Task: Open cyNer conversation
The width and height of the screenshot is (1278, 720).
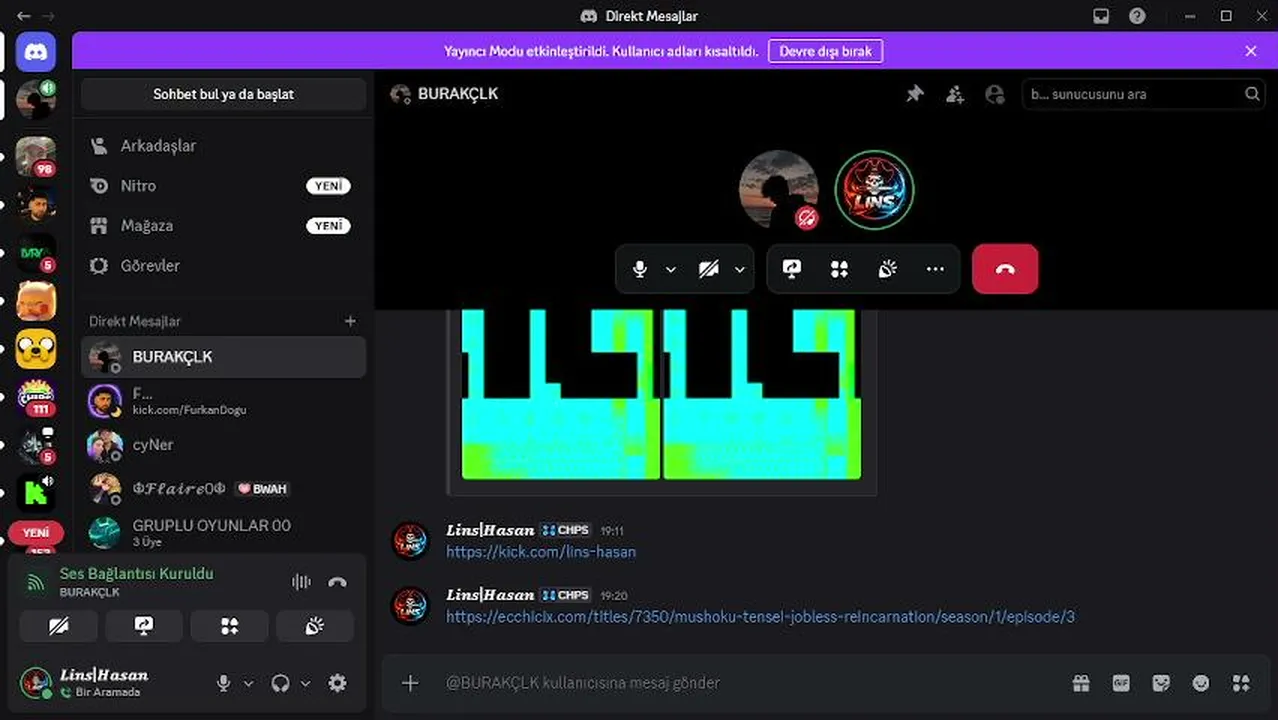Action: point(223,445)
